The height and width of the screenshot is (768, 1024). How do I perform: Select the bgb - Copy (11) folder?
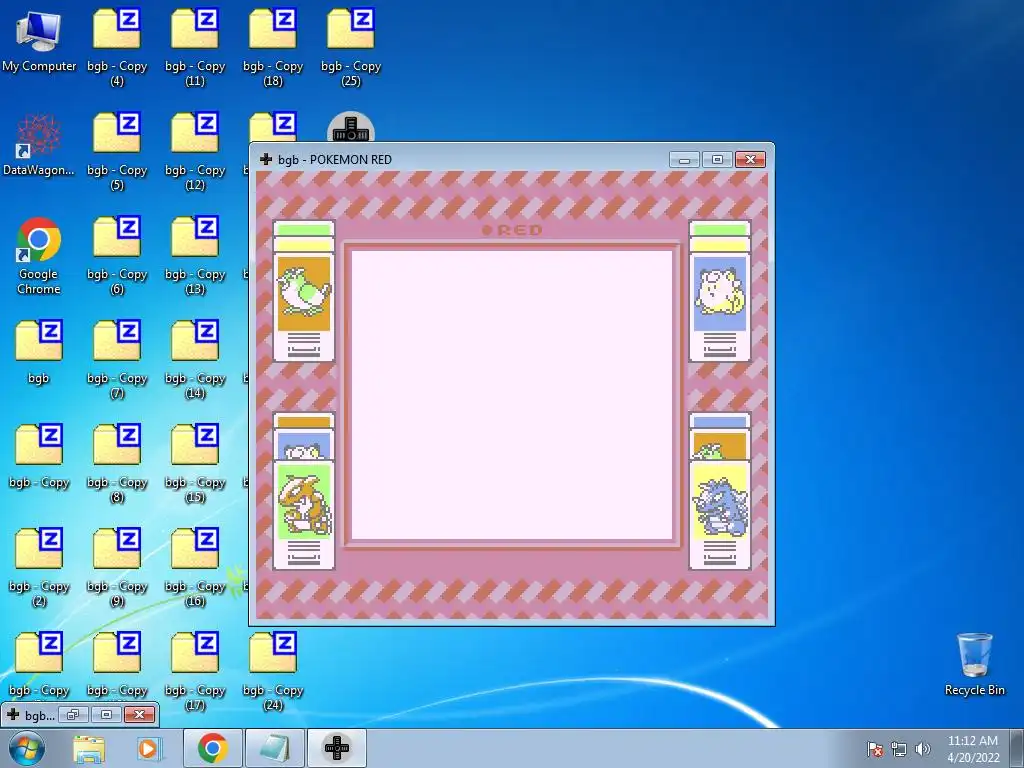[x=195, y=47]
